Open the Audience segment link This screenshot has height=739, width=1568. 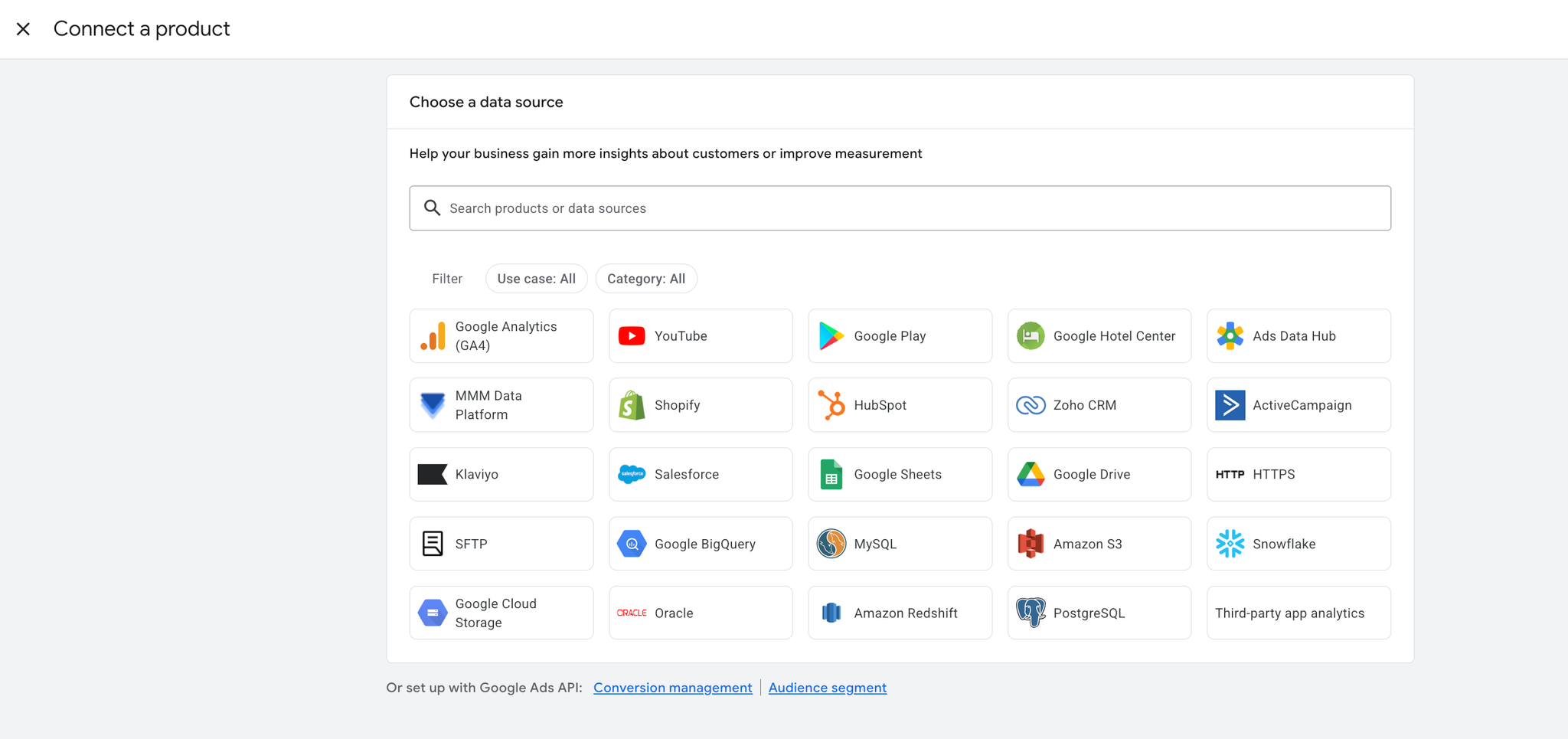pyautogui.click(x=828, y=688)
